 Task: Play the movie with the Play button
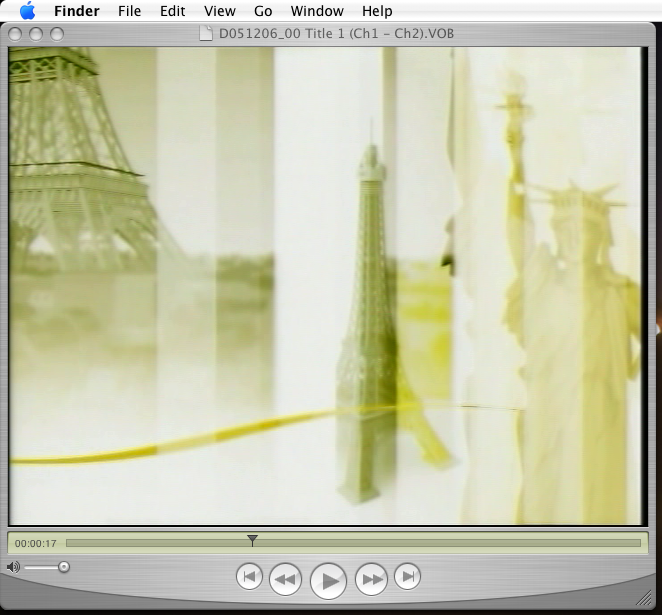(328, 581)
